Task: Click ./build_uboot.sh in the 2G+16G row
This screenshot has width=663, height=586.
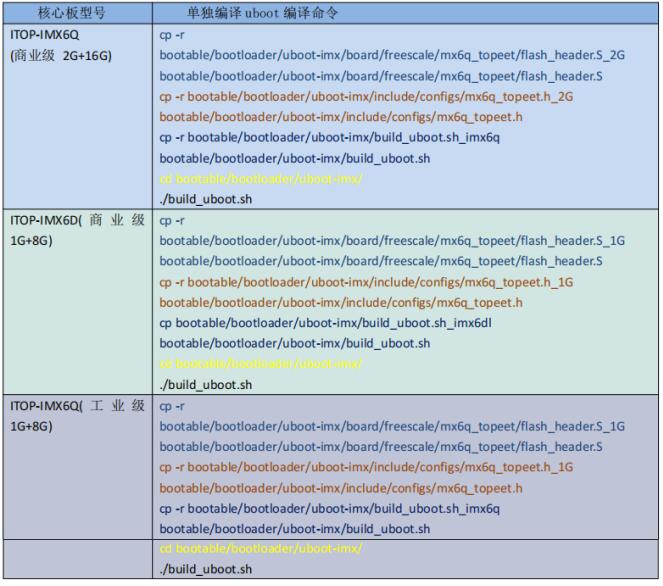Action: pyautogui.click(x=206, y=199)
